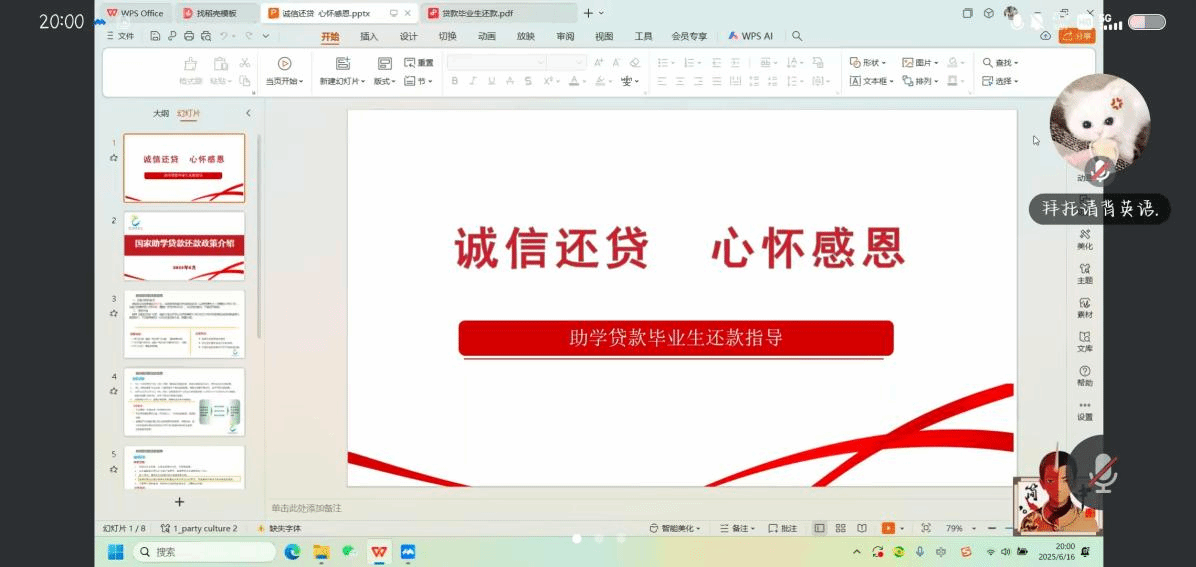Click the 新建幻灯片 new slide icon
Screen dimensions: 1196x567
pos(343,63)
